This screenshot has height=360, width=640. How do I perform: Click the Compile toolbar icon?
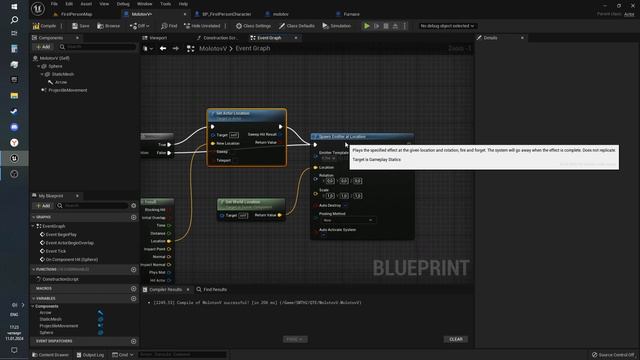point(36,26)
